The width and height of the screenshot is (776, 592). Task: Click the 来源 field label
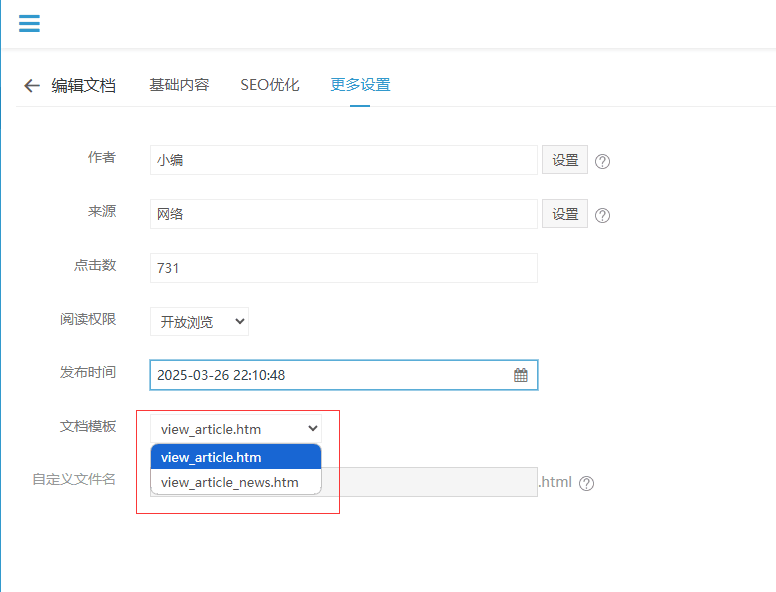point(102,211)
